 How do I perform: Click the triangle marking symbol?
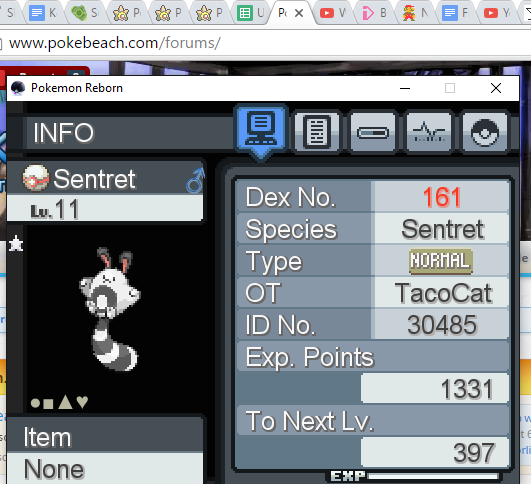(x=65, y=402)
